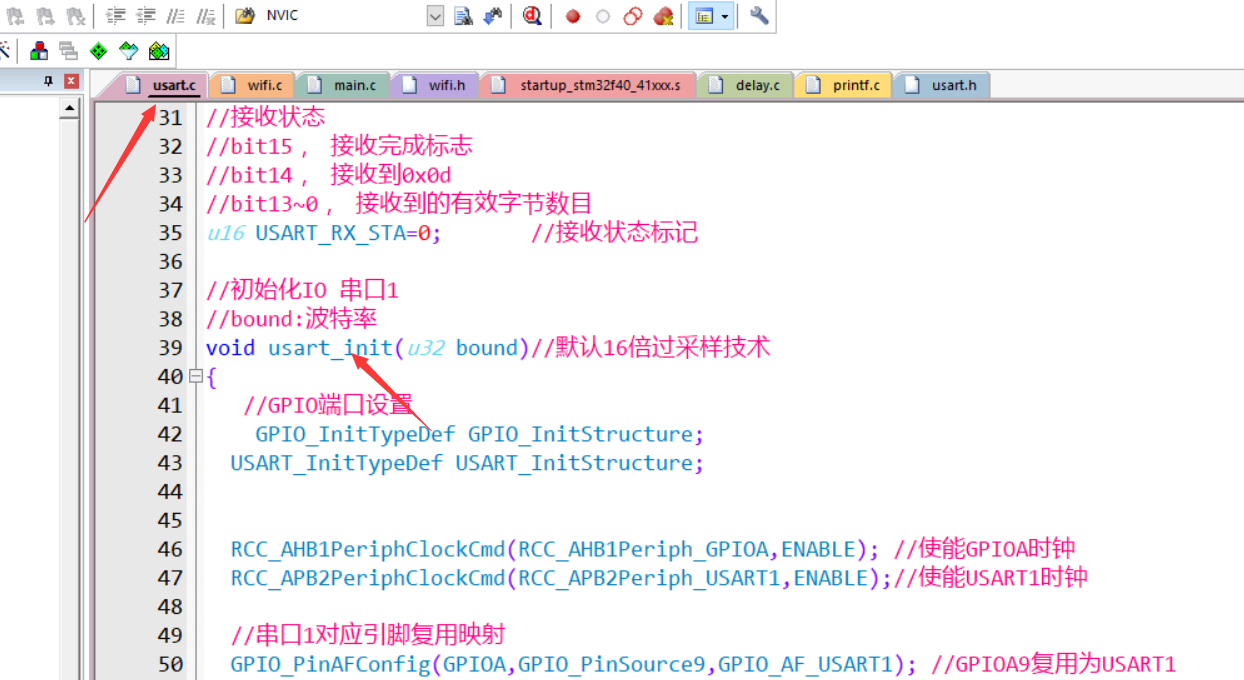Image resolution: width=1244 pixels, height=680 pixels.
Task: Insert a breakpoint using the red dot icon
Action: coord(572,16)
